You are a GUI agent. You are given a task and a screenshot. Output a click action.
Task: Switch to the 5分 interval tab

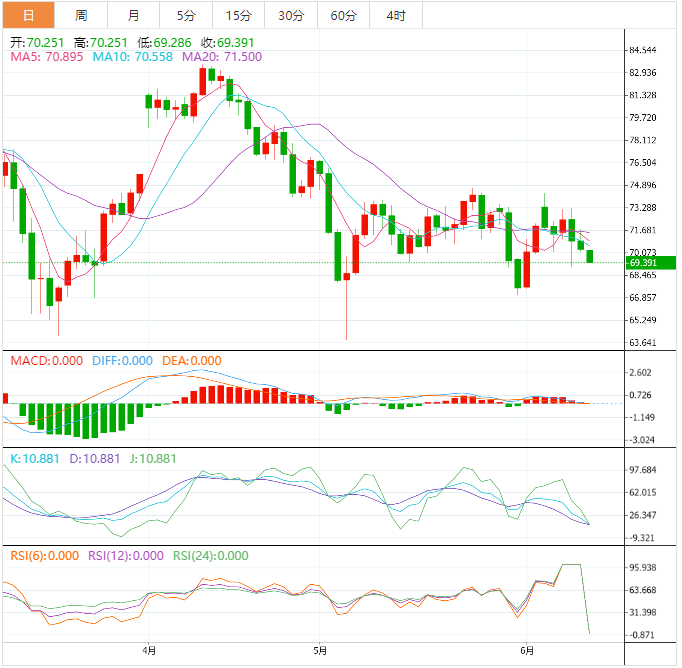tap(186, 15)
